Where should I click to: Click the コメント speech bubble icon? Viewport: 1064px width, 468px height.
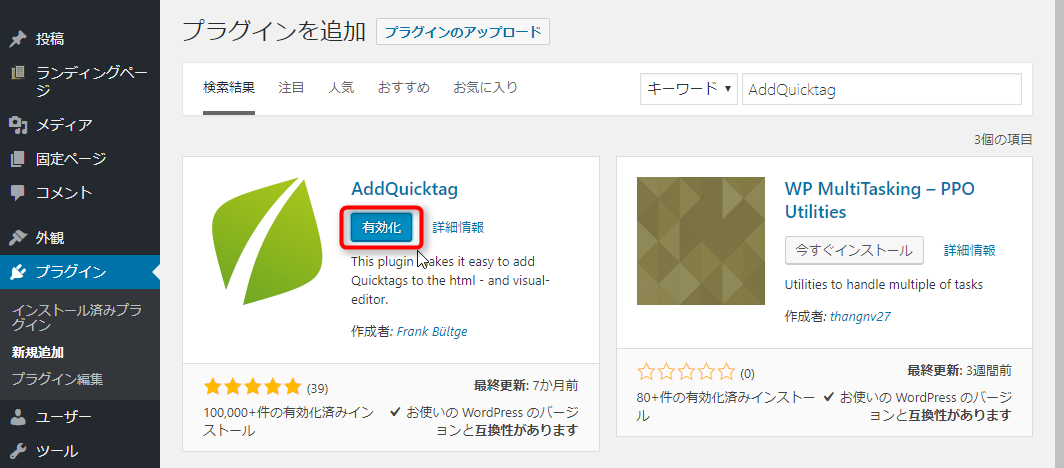(x=18, y=193)
